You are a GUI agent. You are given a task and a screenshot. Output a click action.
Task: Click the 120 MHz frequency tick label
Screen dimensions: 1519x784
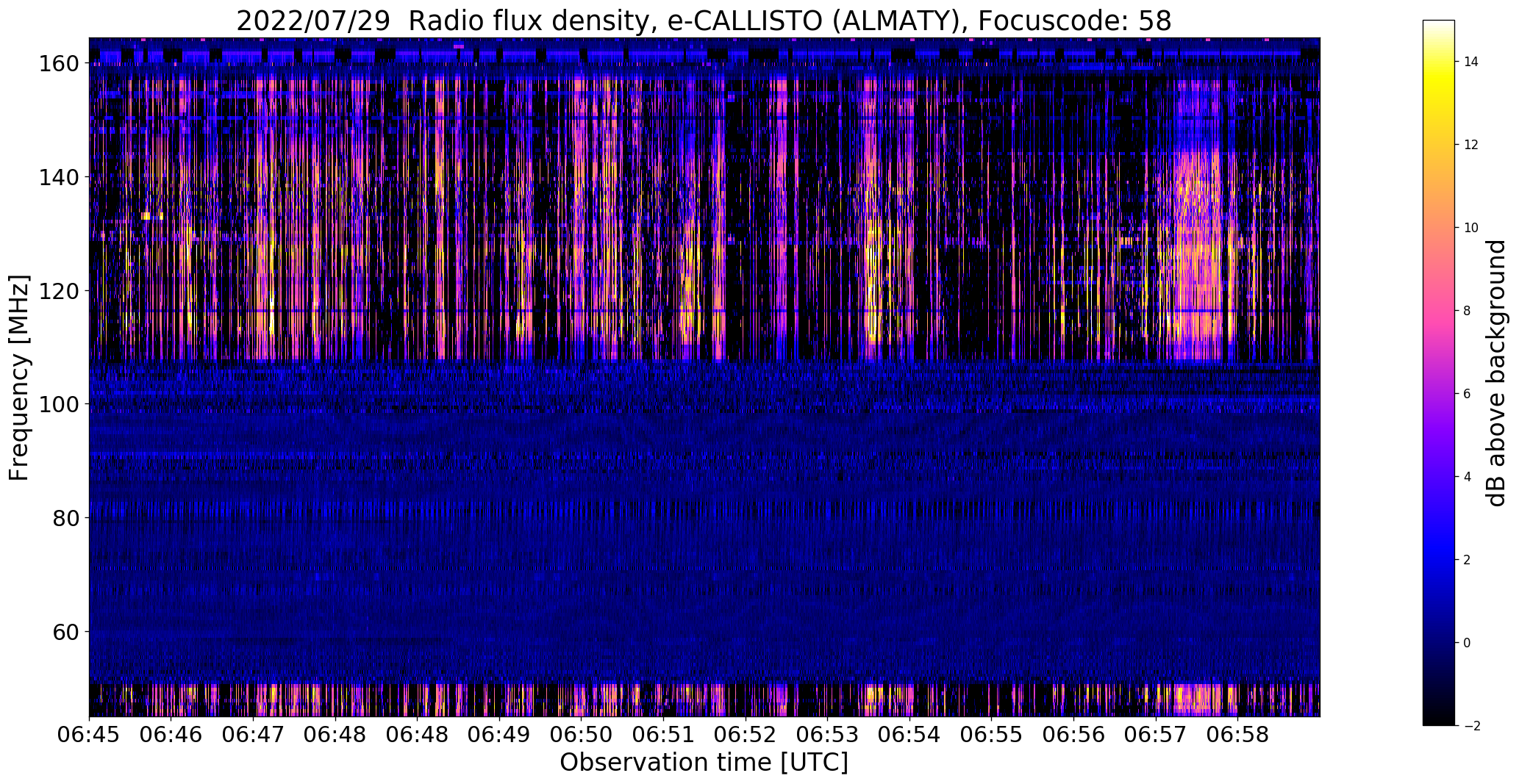(59, 291)
